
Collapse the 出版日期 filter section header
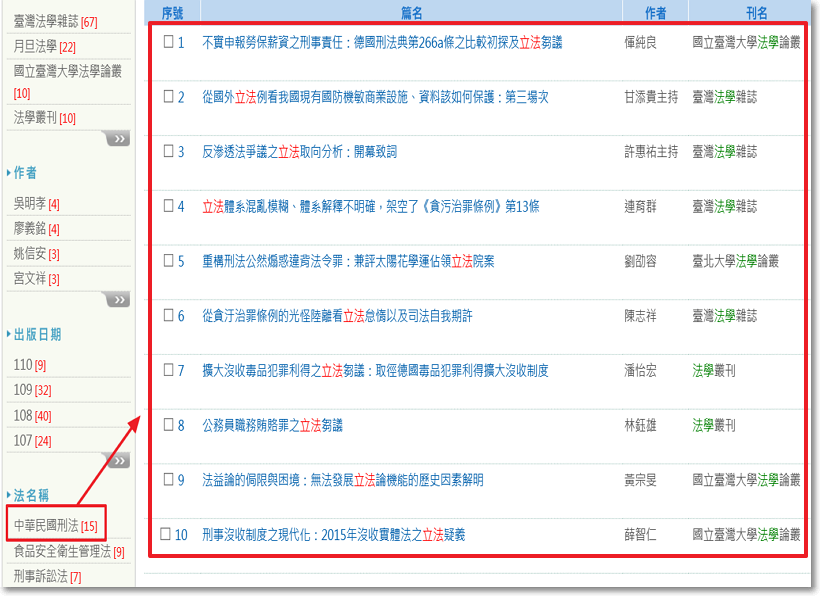(37, 334)
